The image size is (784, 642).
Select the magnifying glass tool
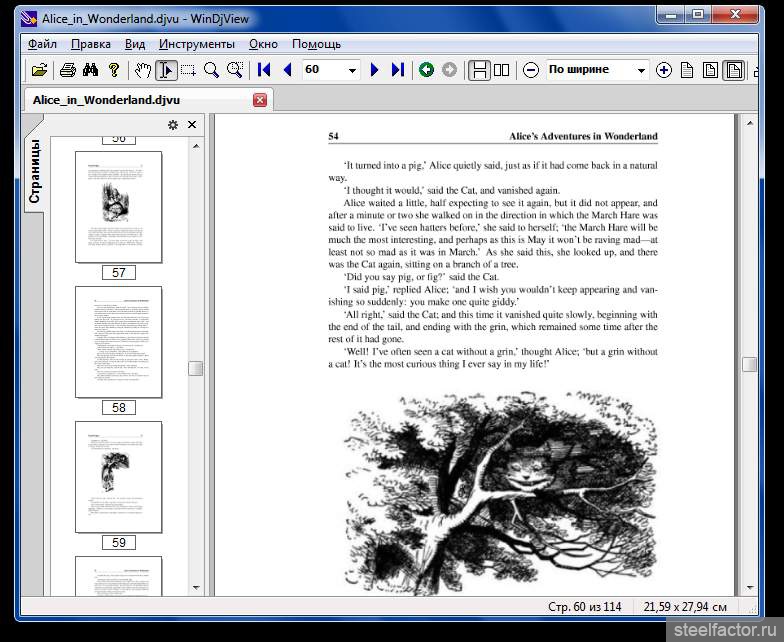(212, 70)
